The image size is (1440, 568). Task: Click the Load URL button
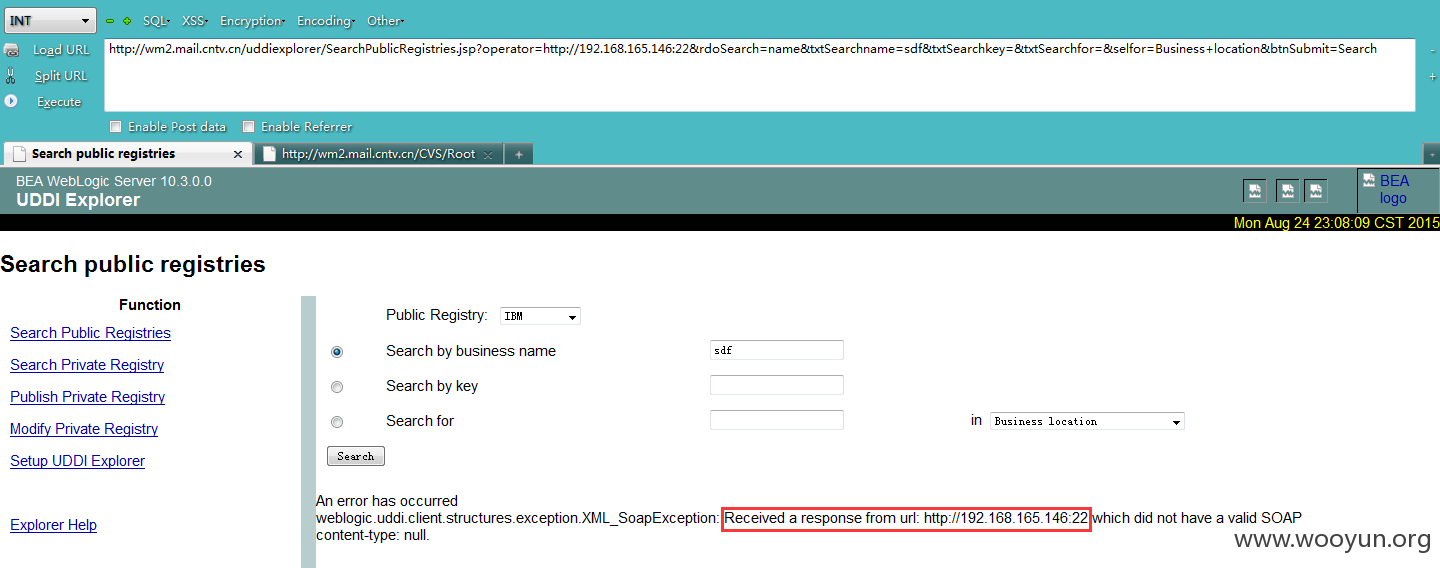pos(48,50)
